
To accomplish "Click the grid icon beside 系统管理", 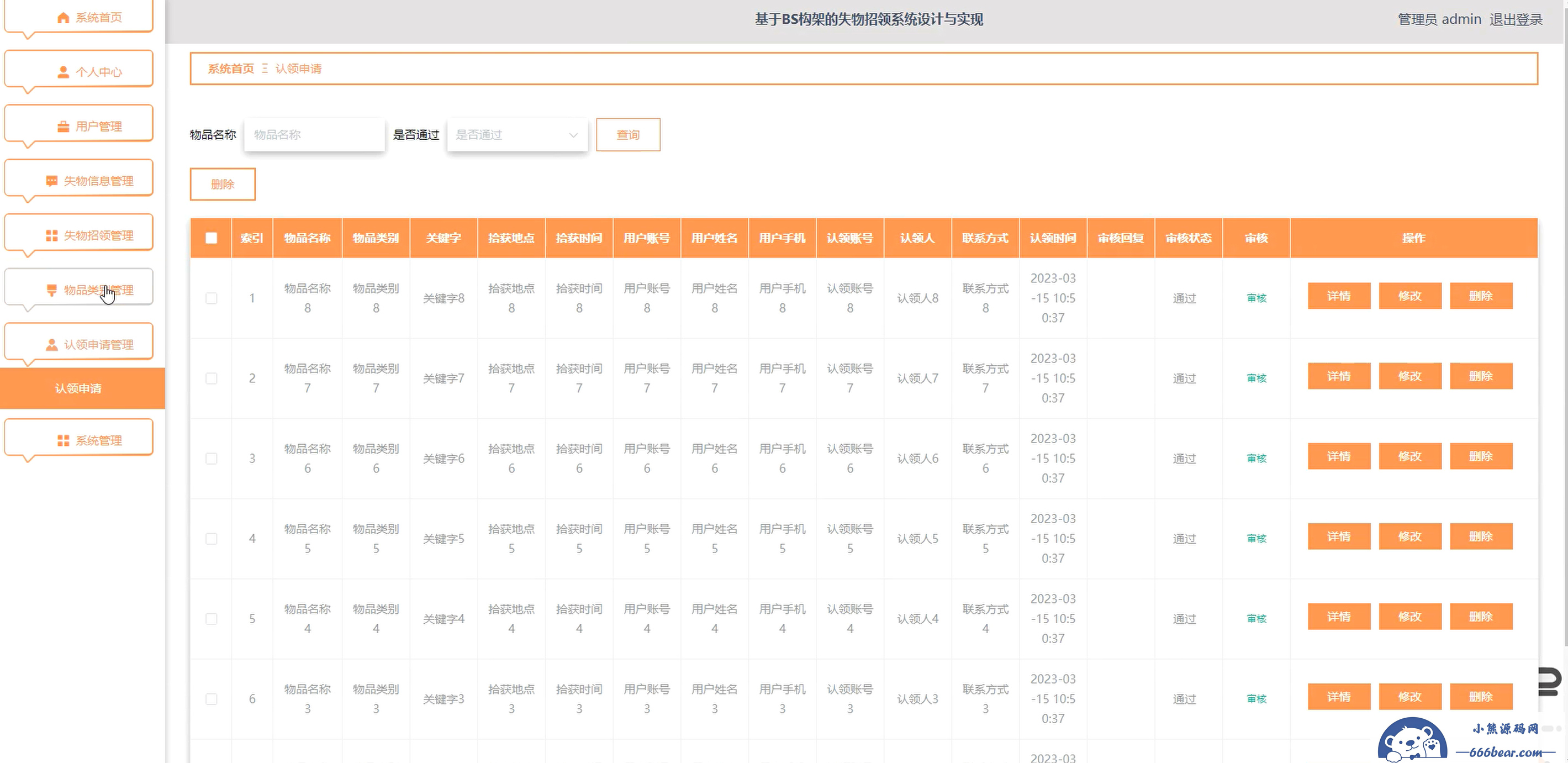I will tap(64, 440).
